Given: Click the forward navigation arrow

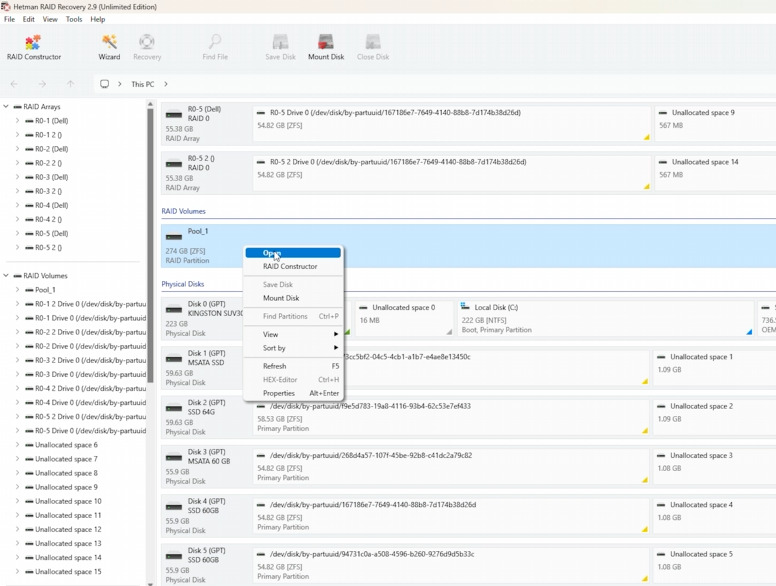Looking at the screenshot, I should point(42,84).
